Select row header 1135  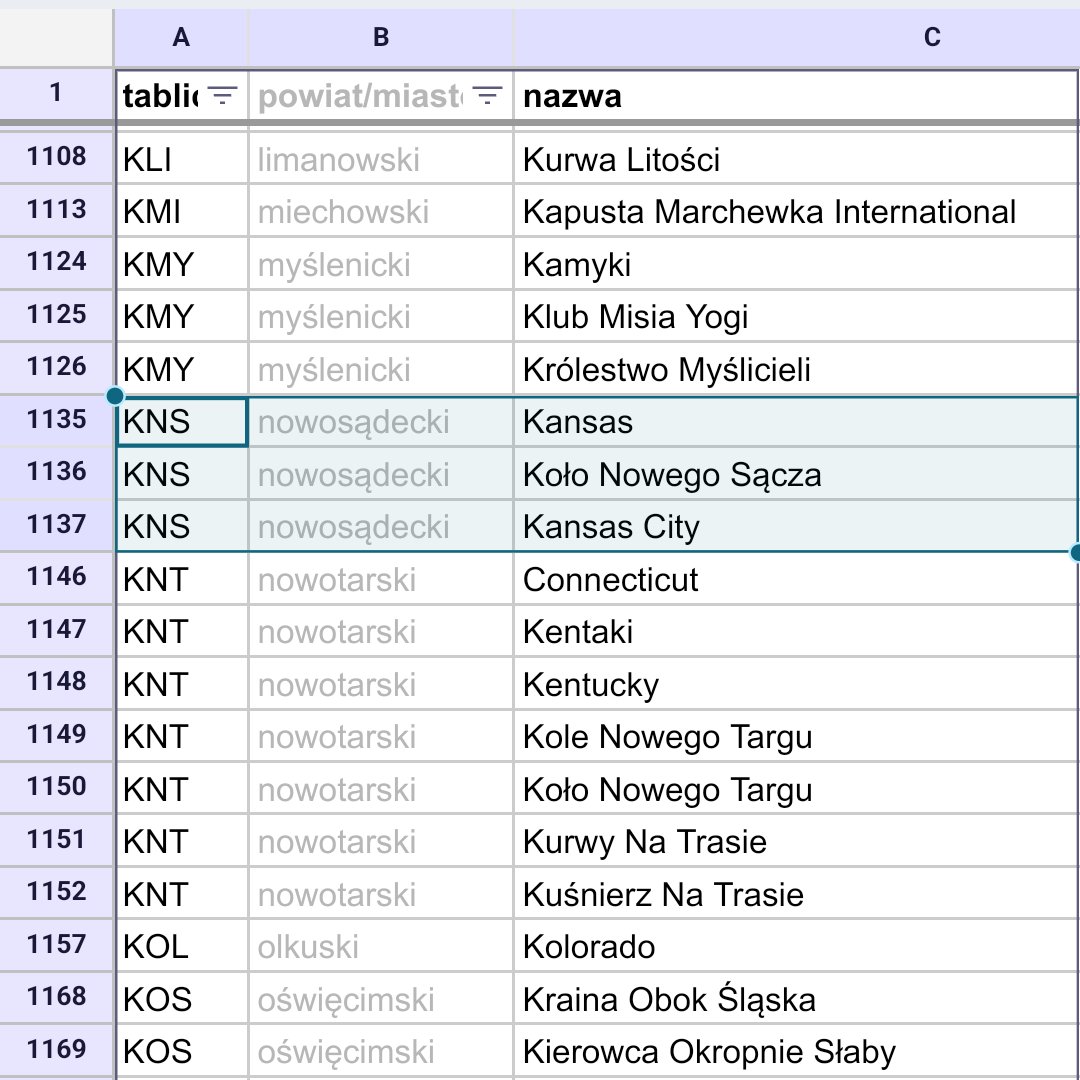click(x=56, y=419)
